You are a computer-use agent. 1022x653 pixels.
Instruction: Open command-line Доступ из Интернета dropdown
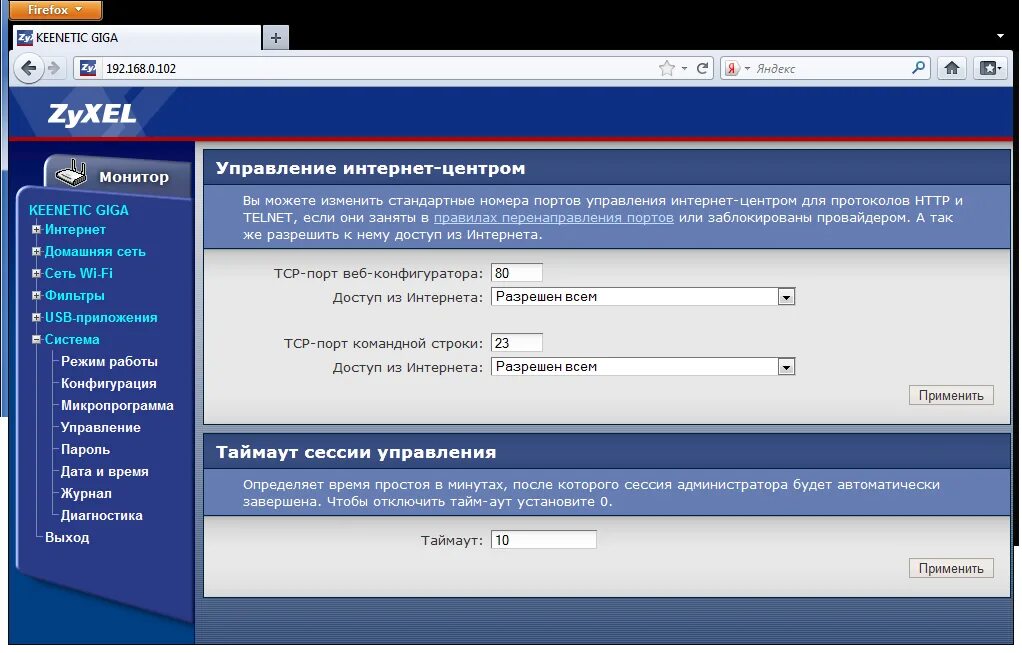[643, 367]
